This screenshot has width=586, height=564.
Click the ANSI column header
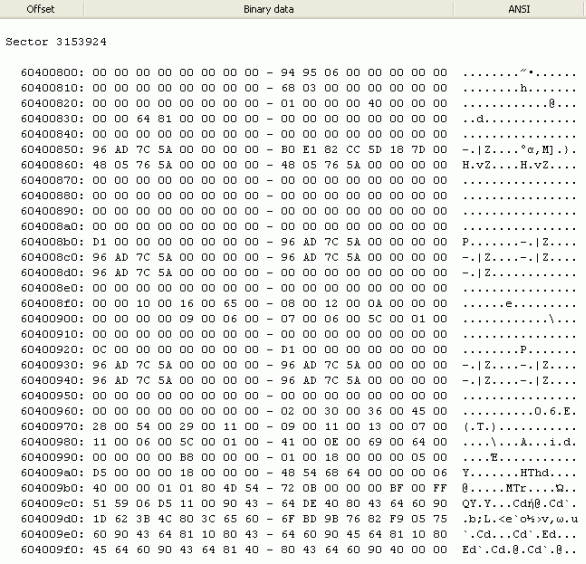click(x=519, y=9)
